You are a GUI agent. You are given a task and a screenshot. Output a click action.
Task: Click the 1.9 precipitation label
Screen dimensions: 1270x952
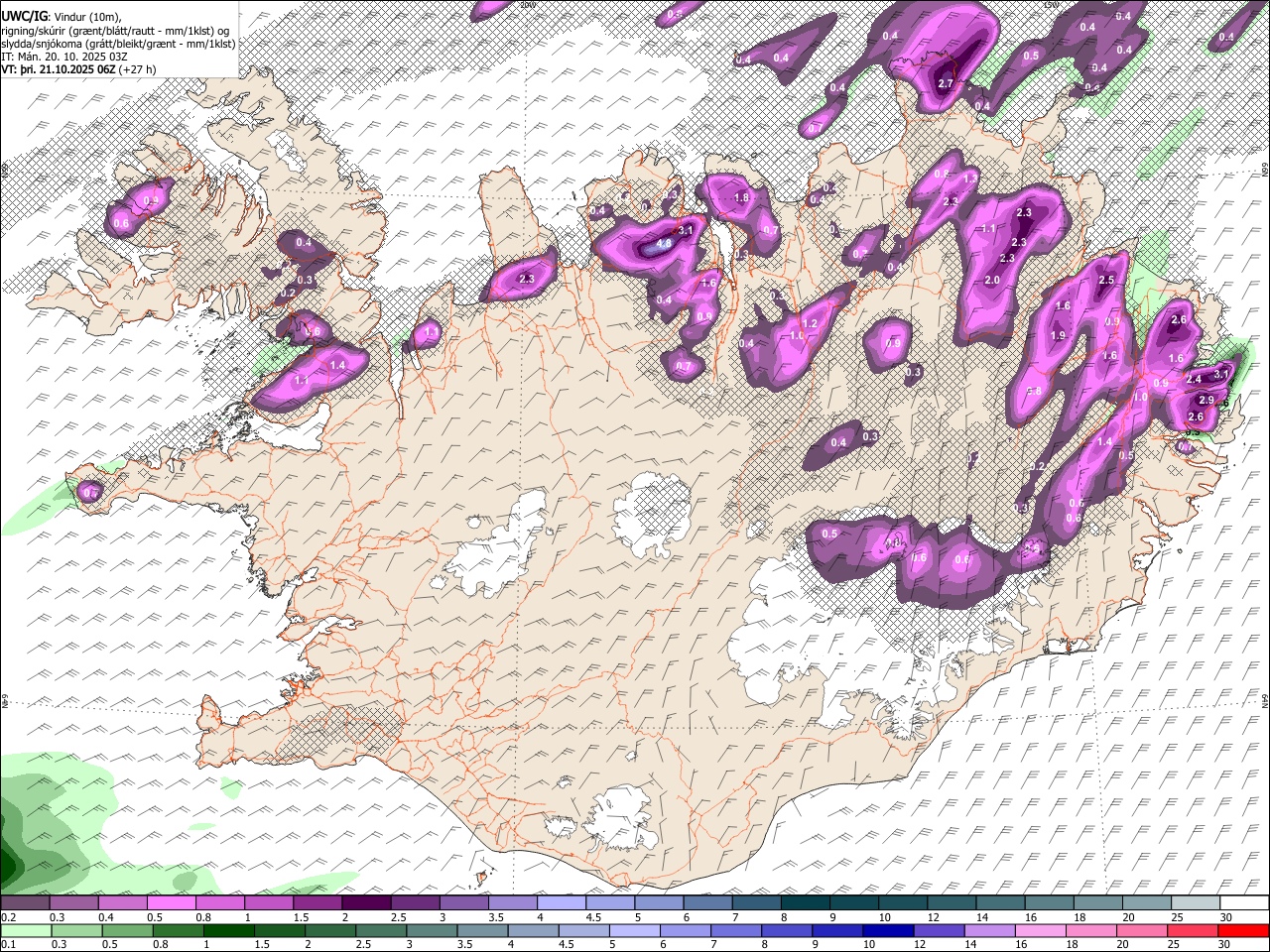(1058, 336)
